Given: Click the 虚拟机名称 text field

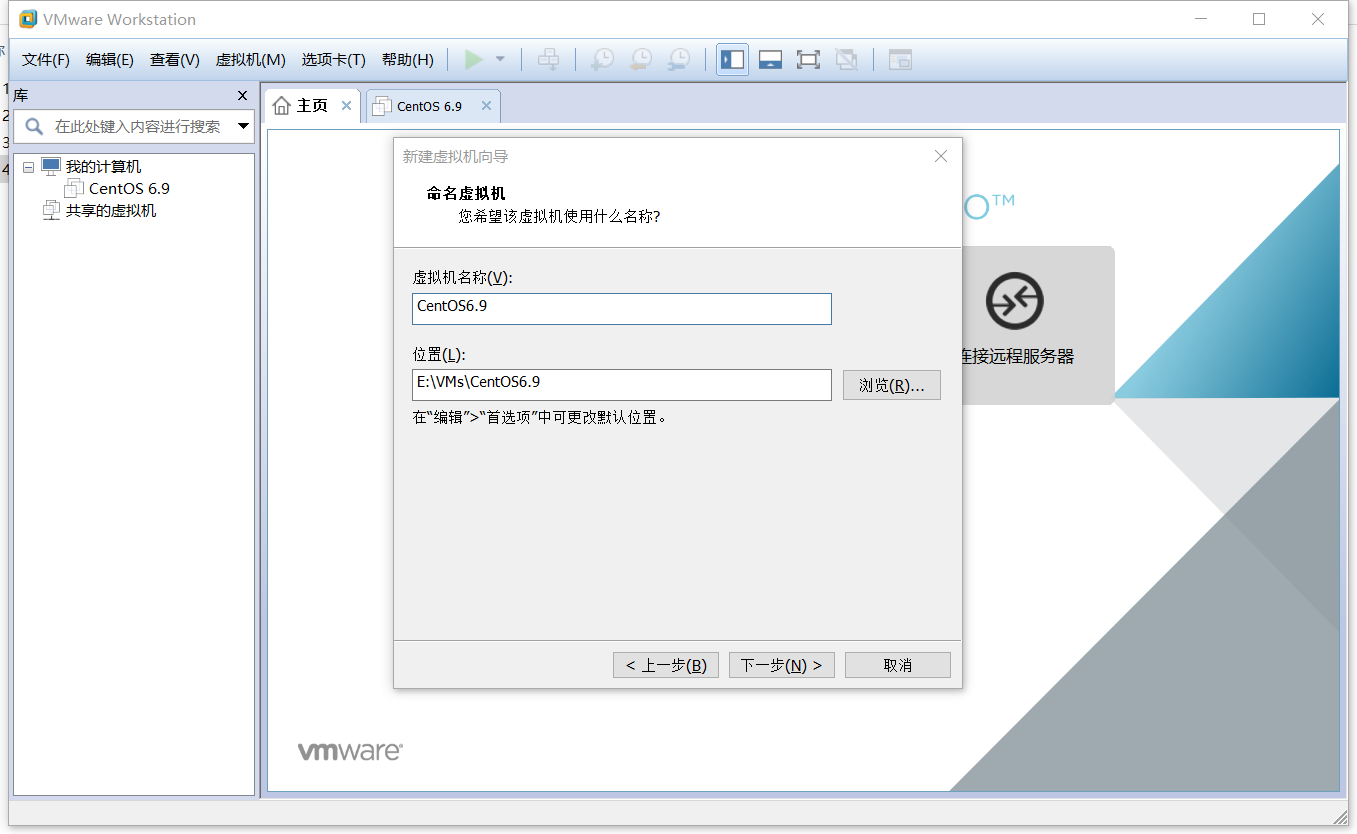Looking at the screenshot, I should click(x=622, y=308).
